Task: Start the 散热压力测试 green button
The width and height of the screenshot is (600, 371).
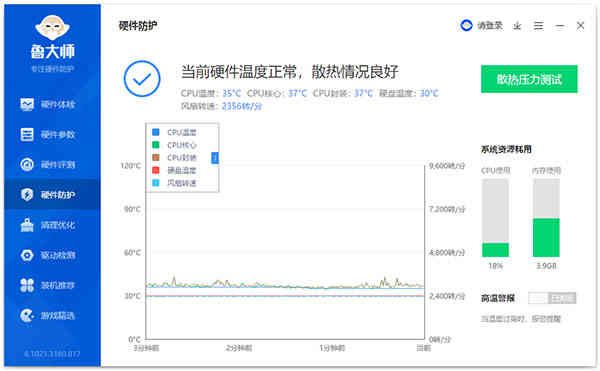Action: coord(529,79)
